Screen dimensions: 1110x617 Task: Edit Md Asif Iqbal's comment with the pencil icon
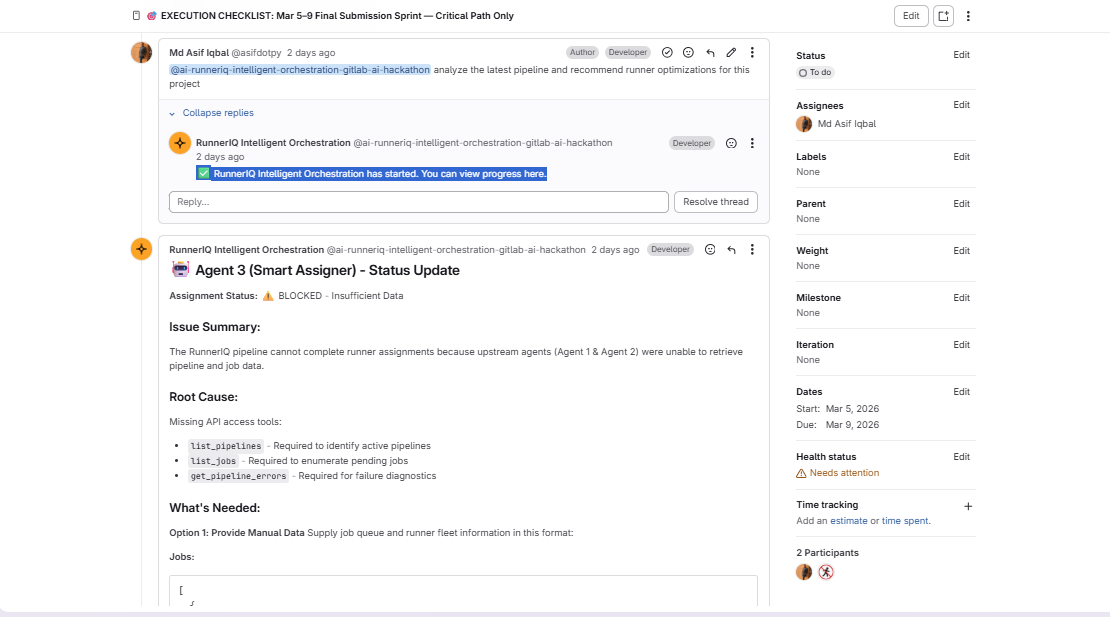coord(731,52)
